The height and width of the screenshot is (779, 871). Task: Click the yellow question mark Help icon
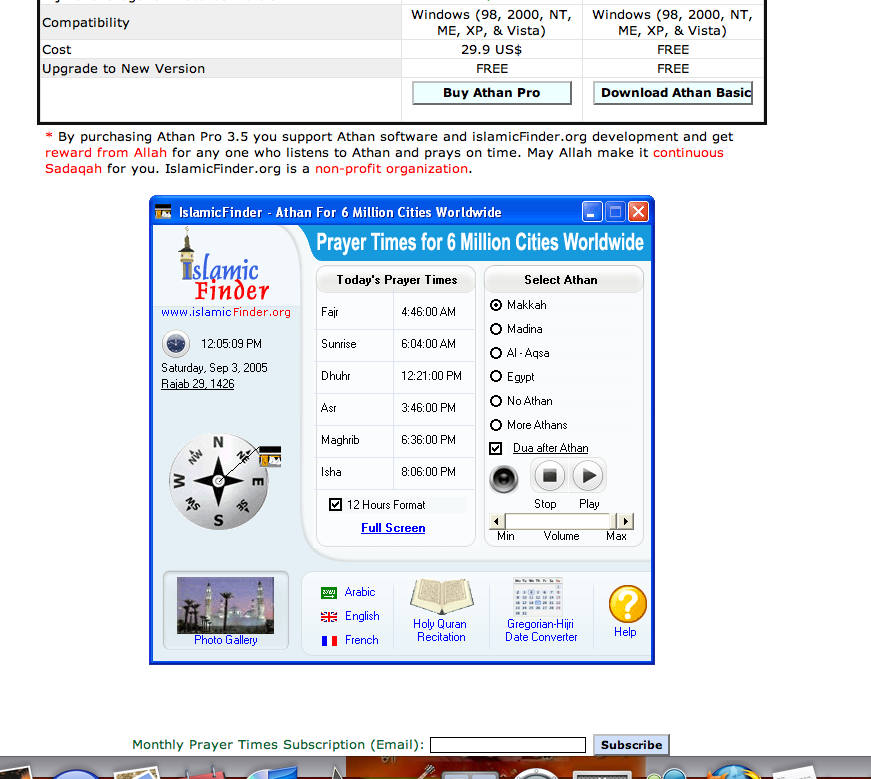[628, 604]
